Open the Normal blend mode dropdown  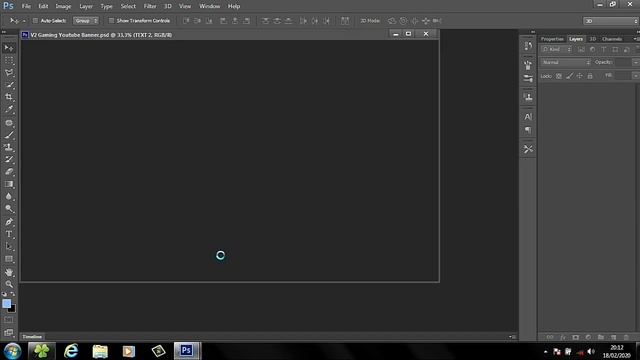(566, 62)
